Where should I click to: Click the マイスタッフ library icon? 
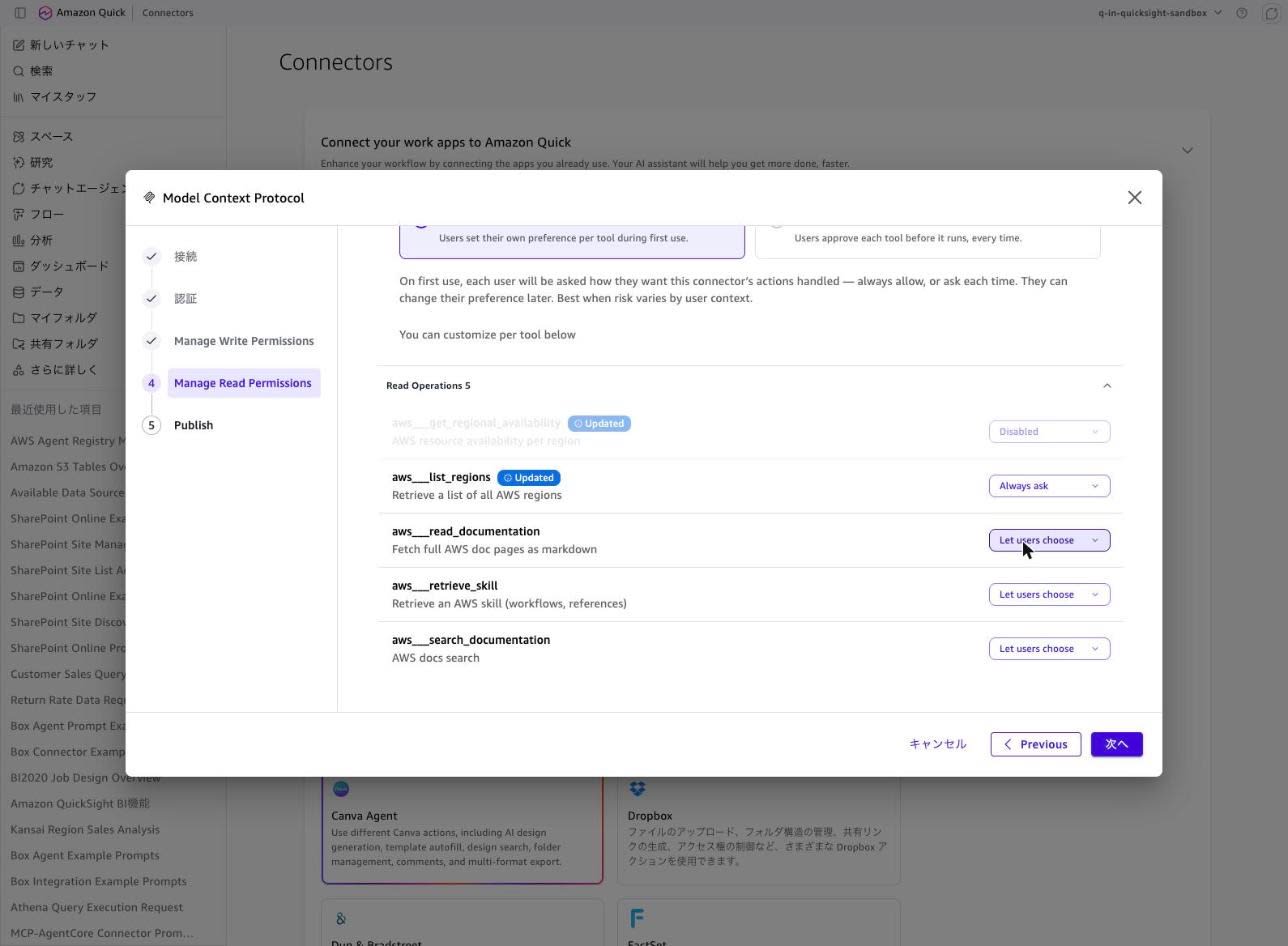(19, 97)
